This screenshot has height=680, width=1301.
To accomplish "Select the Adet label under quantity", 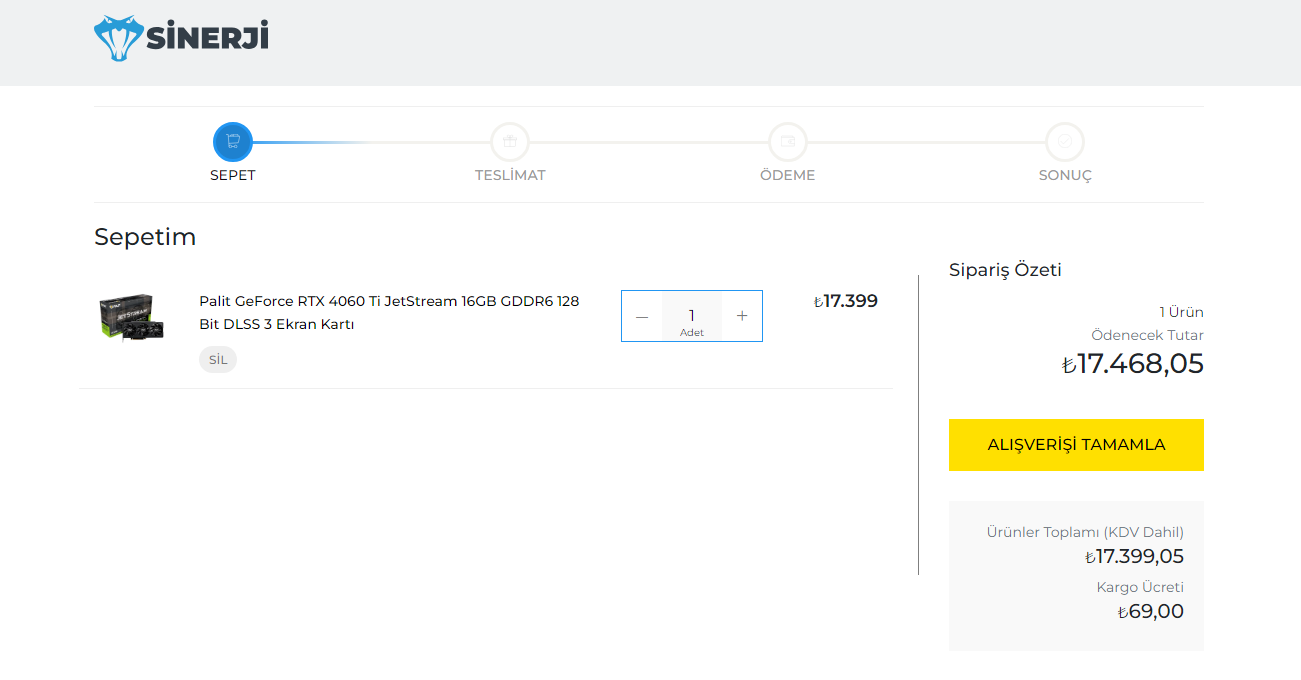I will tap(692, 333).
